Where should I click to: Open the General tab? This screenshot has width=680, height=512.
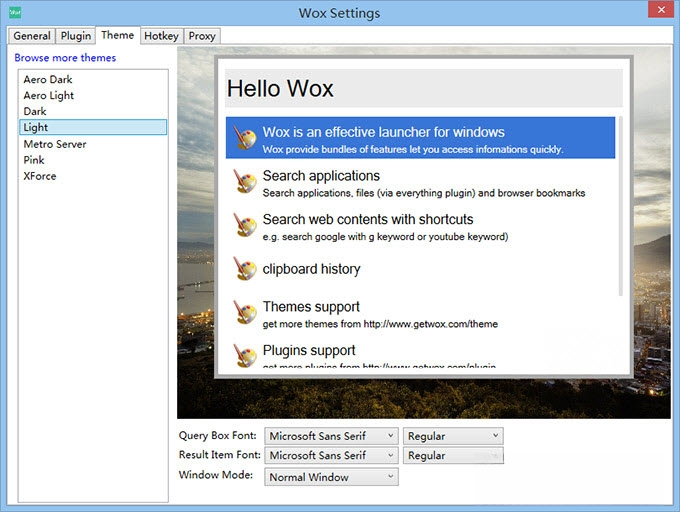tap(32, 36)
